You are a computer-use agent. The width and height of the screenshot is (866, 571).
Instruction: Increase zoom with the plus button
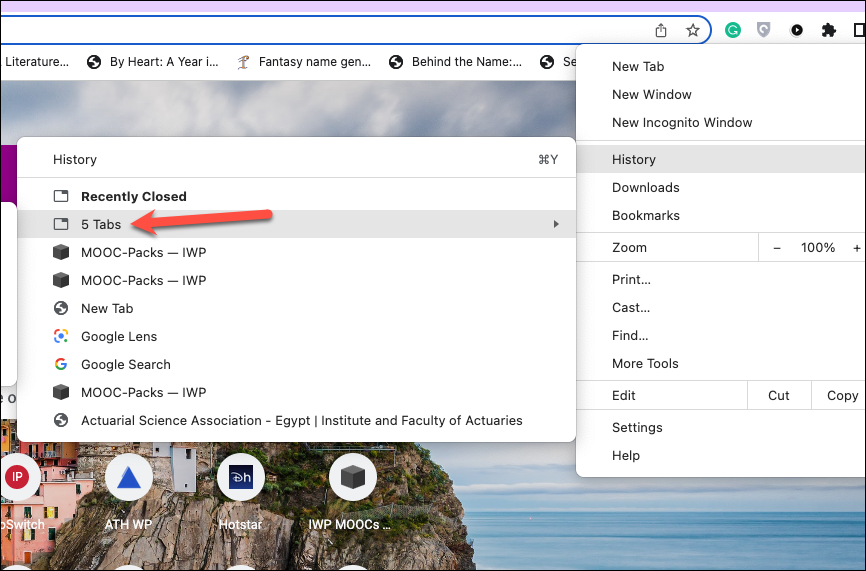pyautogui.click(x=857, y=248)
